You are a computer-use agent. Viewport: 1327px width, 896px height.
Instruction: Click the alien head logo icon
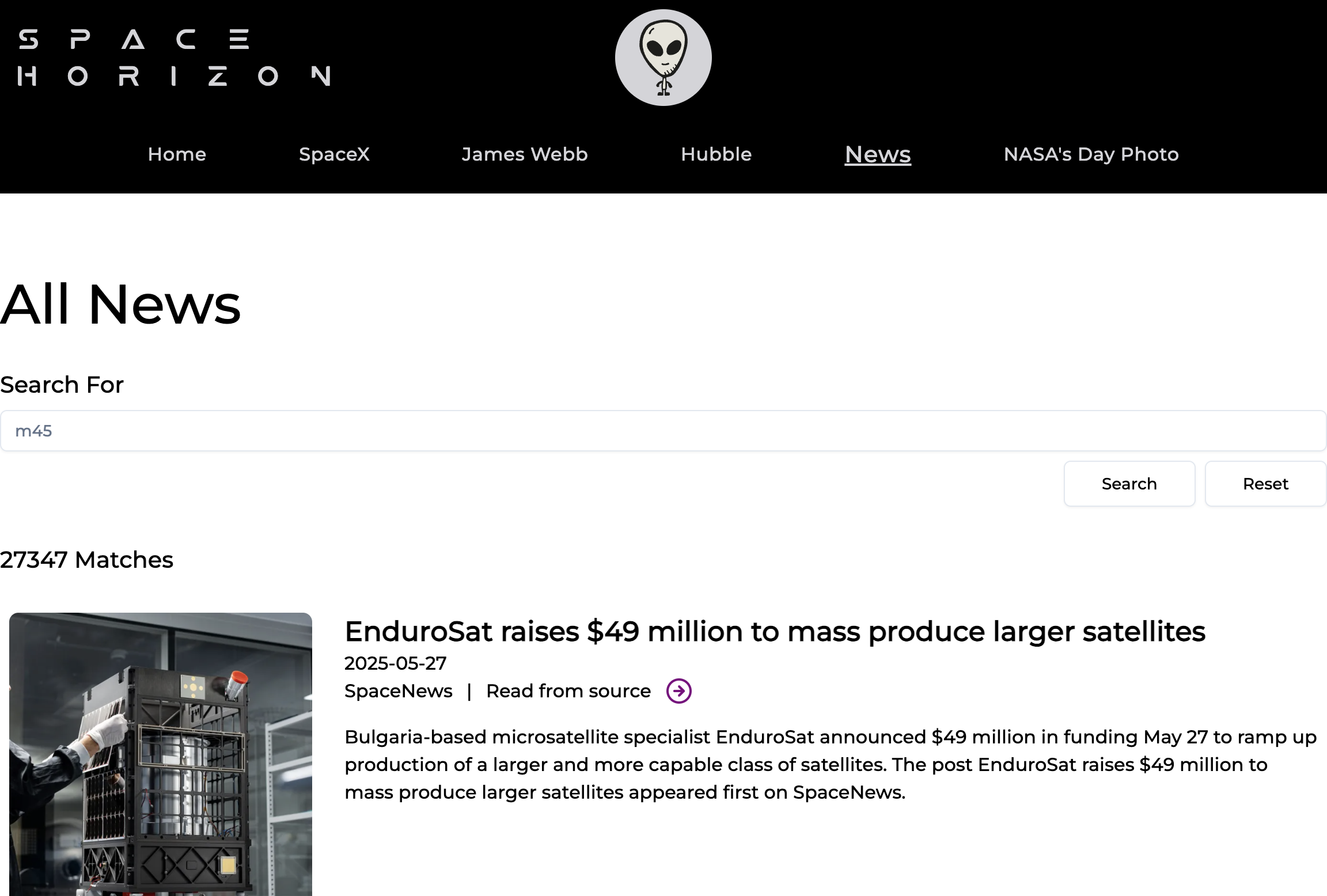point(663,58)
